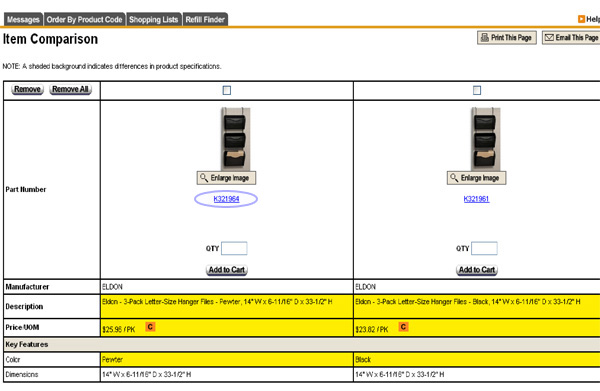Click the orange C icon beside $23.82

(x=403, y=327)
